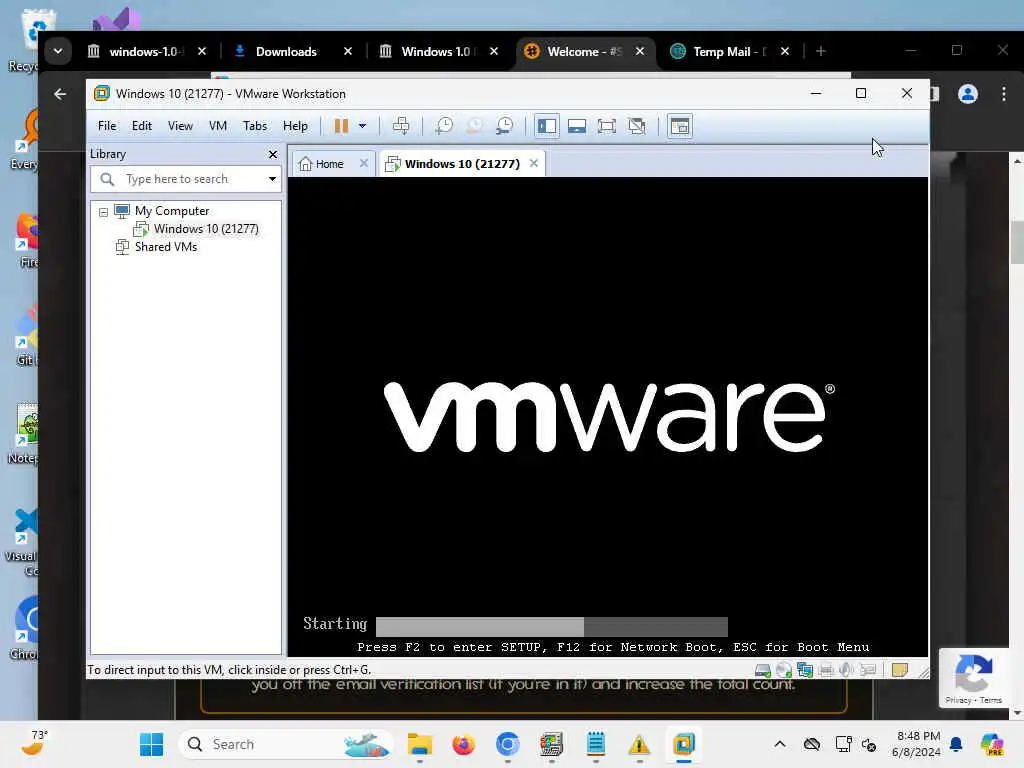Open the View menu
Image resolution: width=1024 pixels, height=768 pixels.
(x=180, y=126)
